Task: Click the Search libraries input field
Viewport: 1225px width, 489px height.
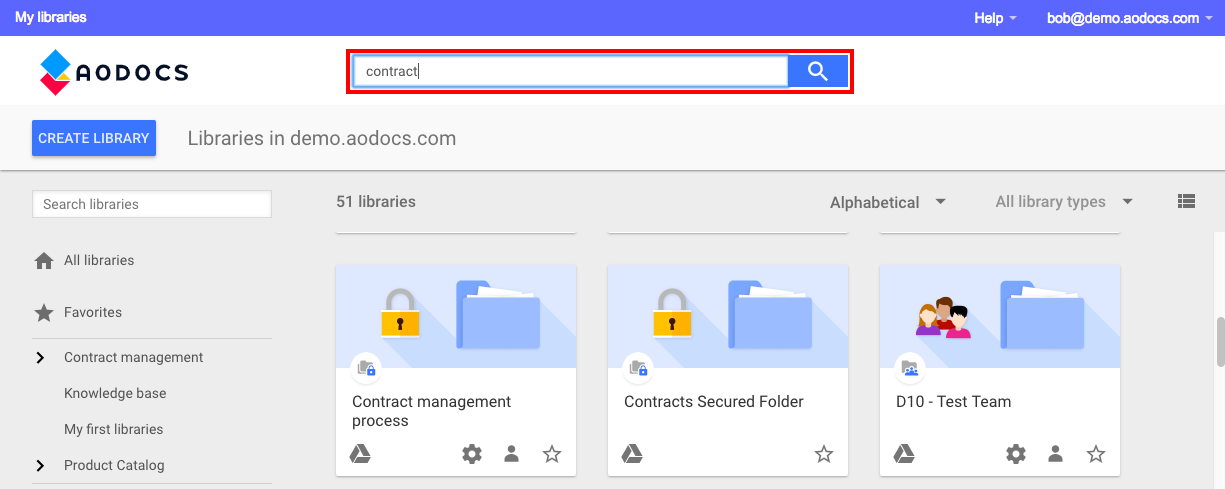Action: pos(152,204)
